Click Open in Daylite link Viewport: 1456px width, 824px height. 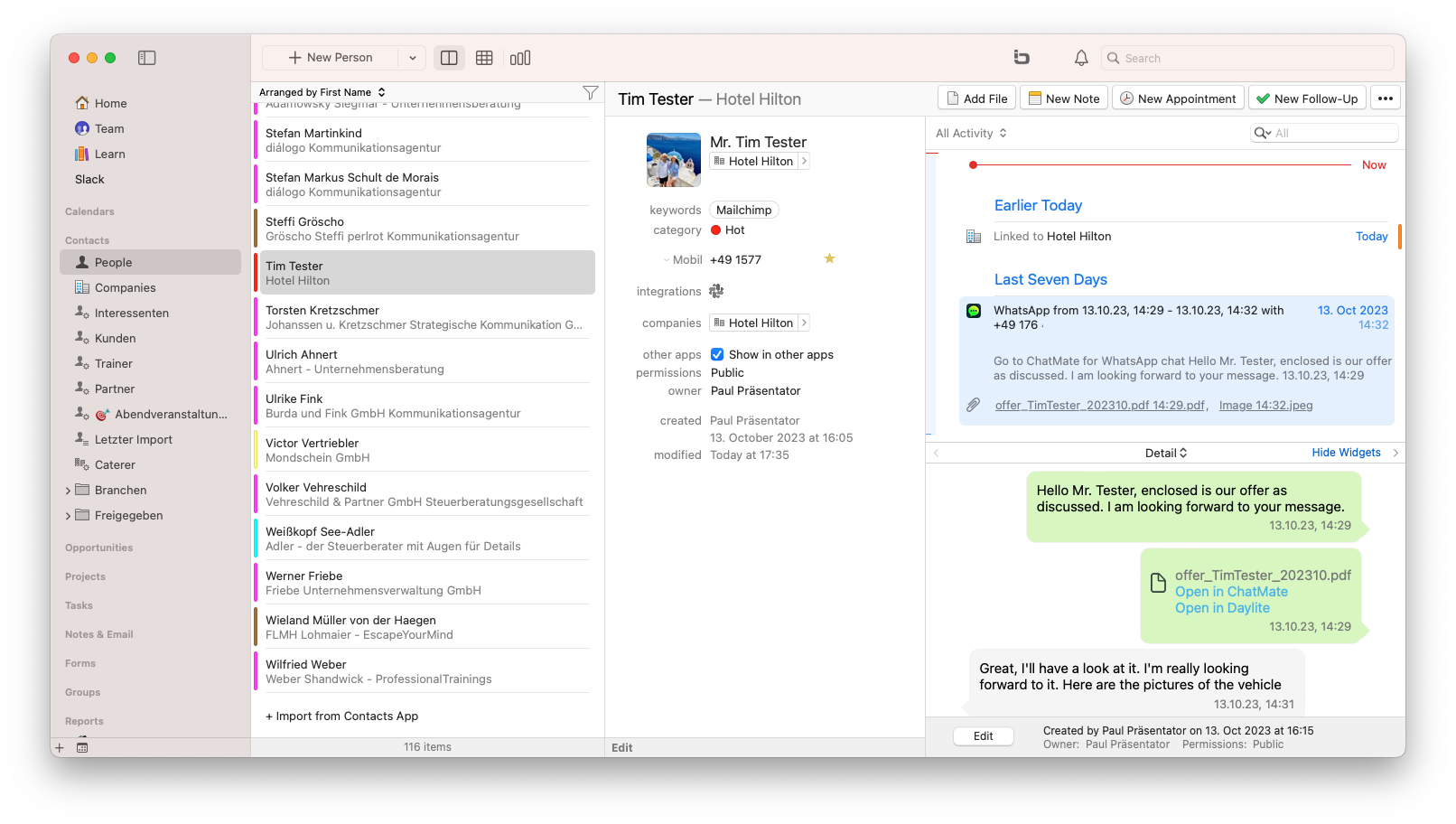click(1222, 608)
